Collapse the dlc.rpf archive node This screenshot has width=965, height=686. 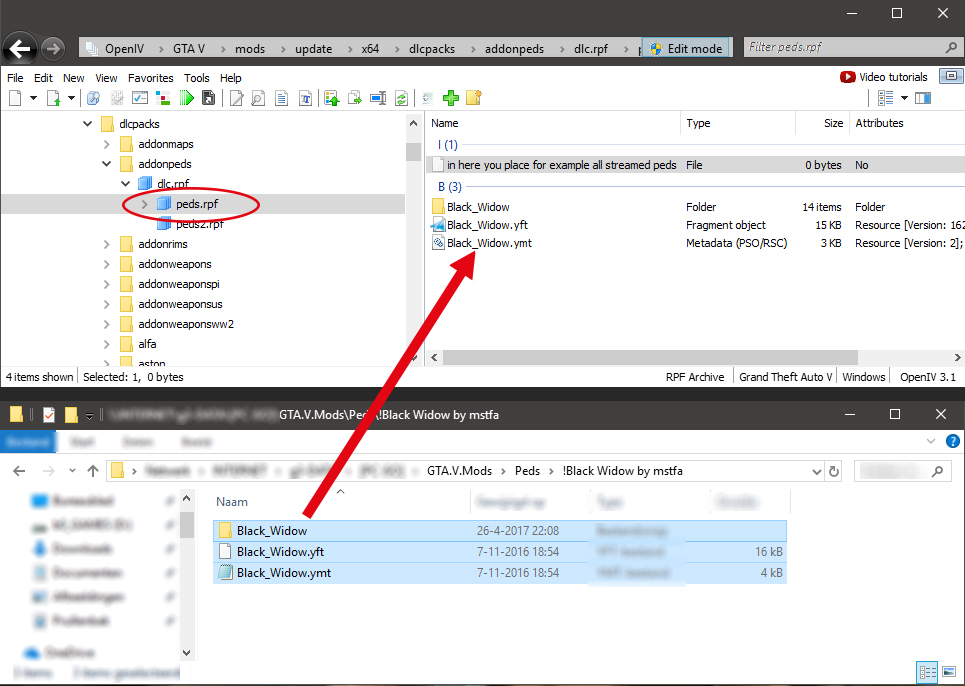[126, 183]
